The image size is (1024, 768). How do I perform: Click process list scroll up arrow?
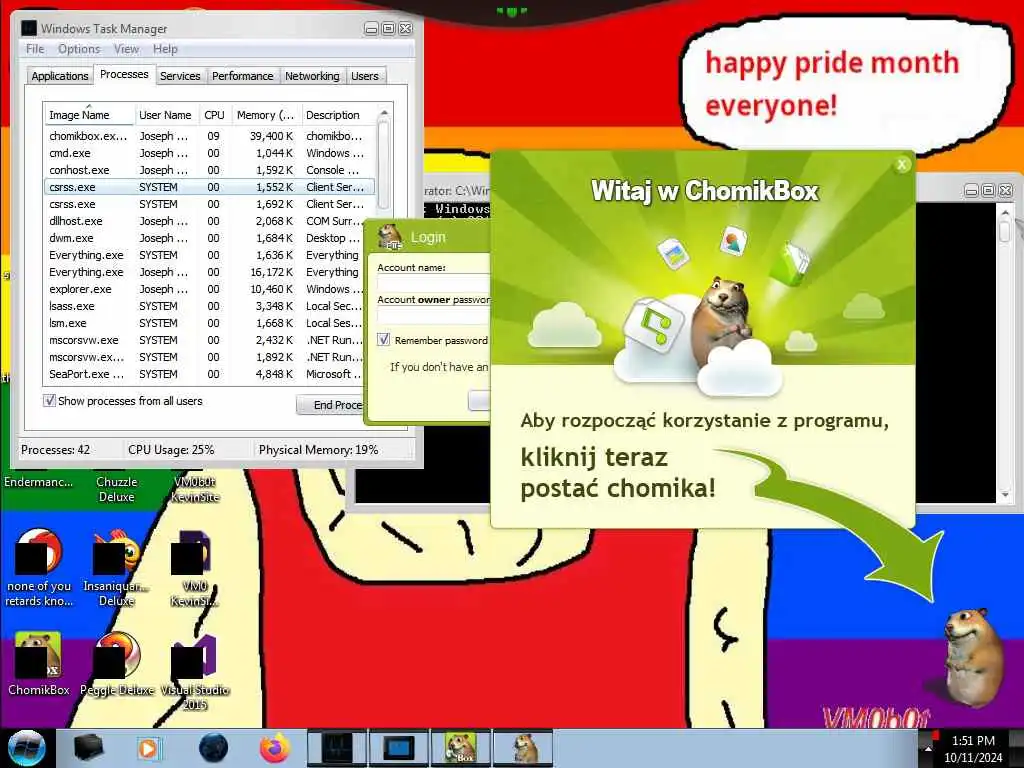[384, 114]
